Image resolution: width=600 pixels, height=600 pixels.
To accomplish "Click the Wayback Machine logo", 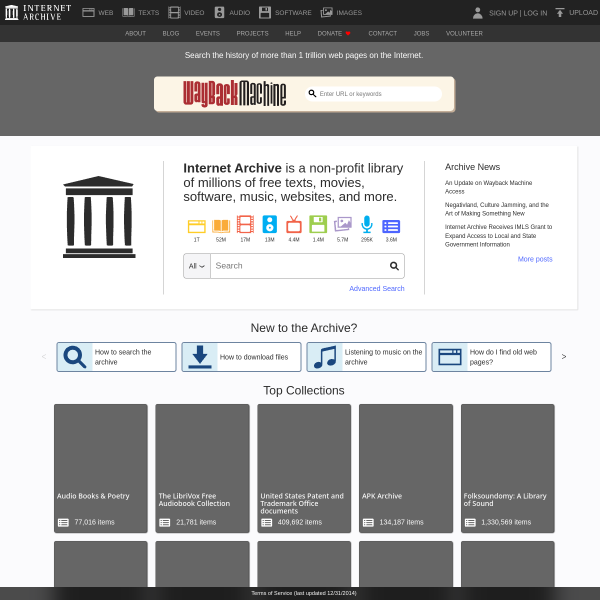I will point(235,94).
